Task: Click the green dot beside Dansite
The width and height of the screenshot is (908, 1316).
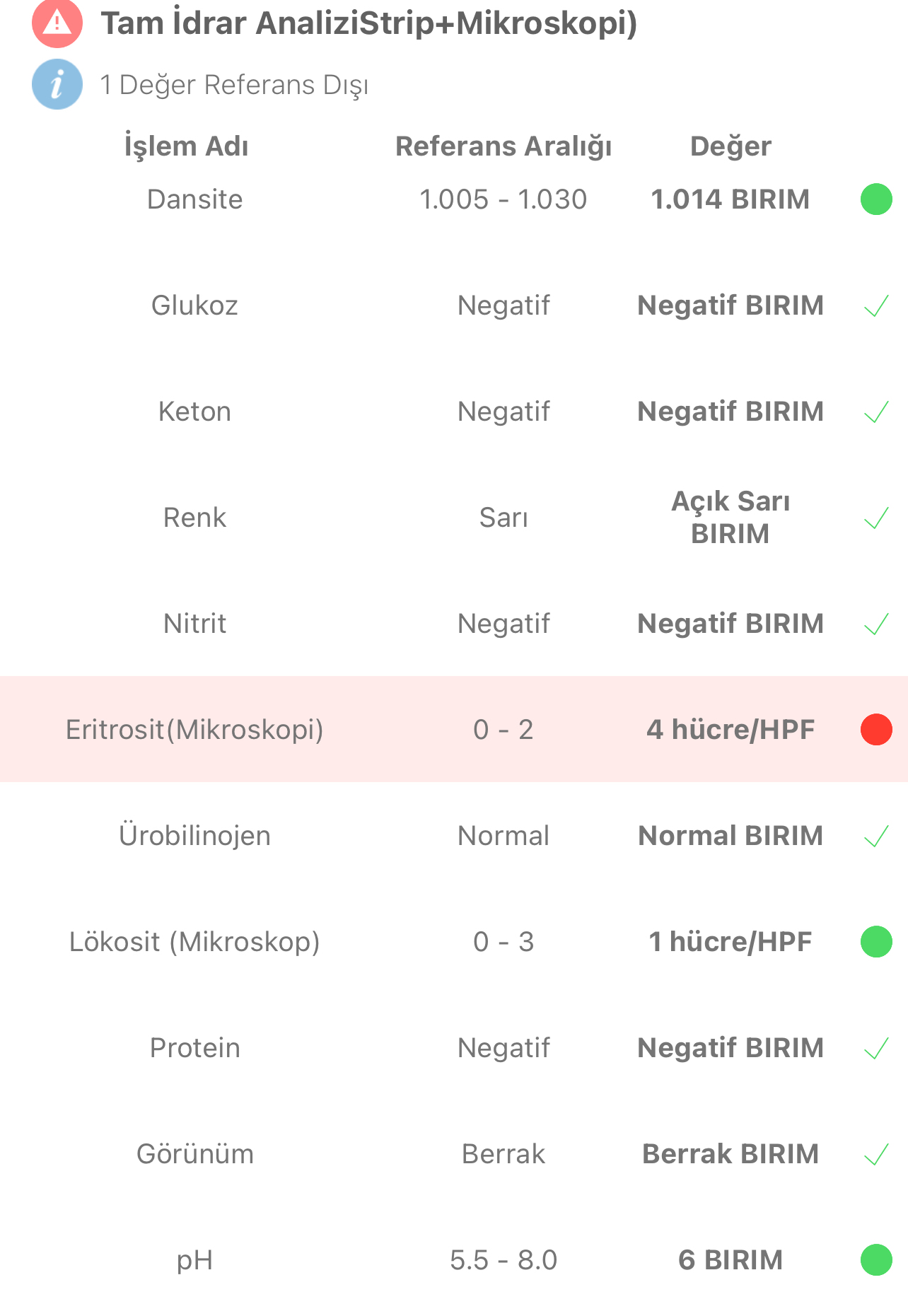Action: (x=876, y=199)
